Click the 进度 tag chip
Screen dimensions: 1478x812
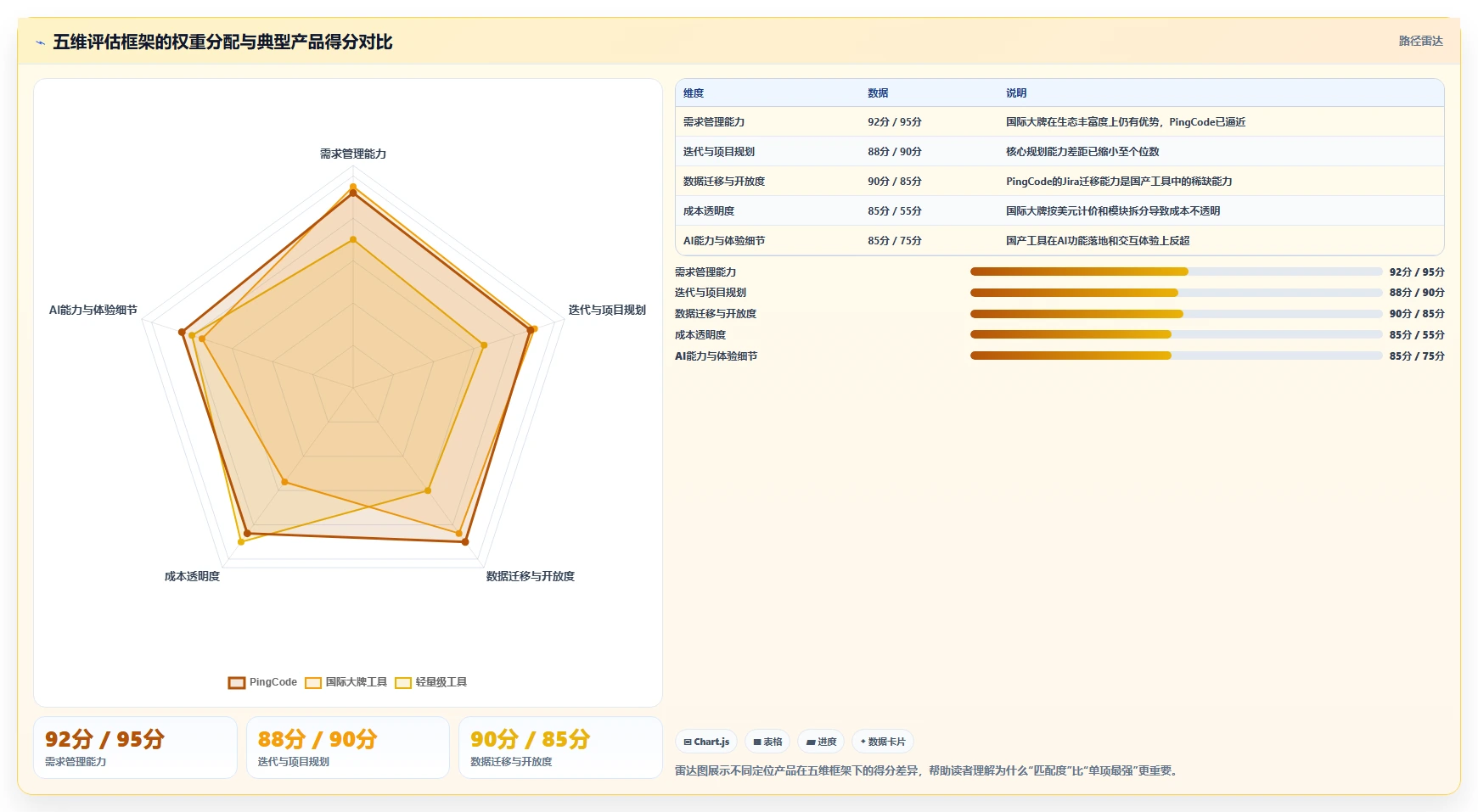[821, 742]
